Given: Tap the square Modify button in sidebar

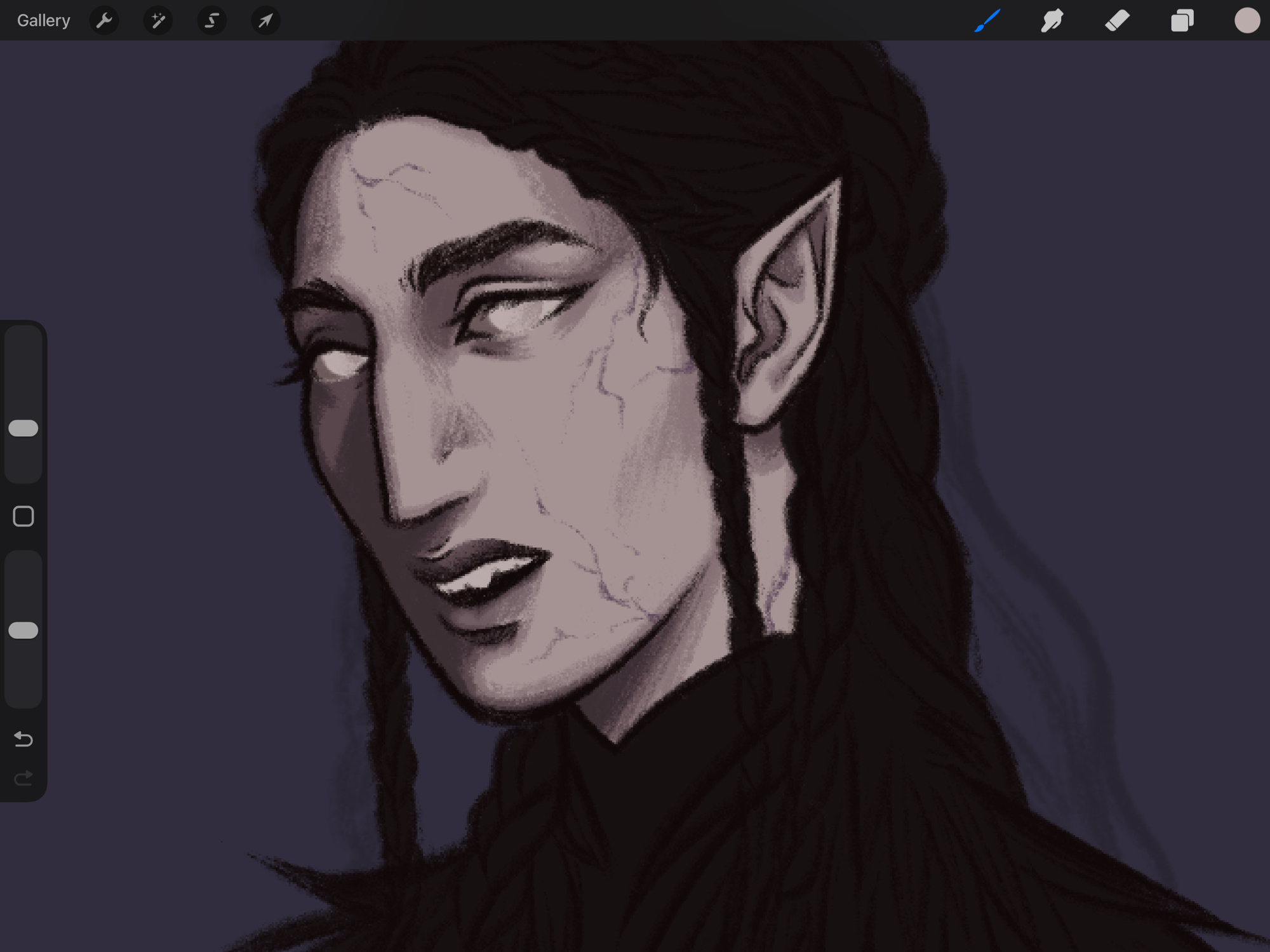Looking at the screenshot, I should pyautogui.click(x=23, y=516).
